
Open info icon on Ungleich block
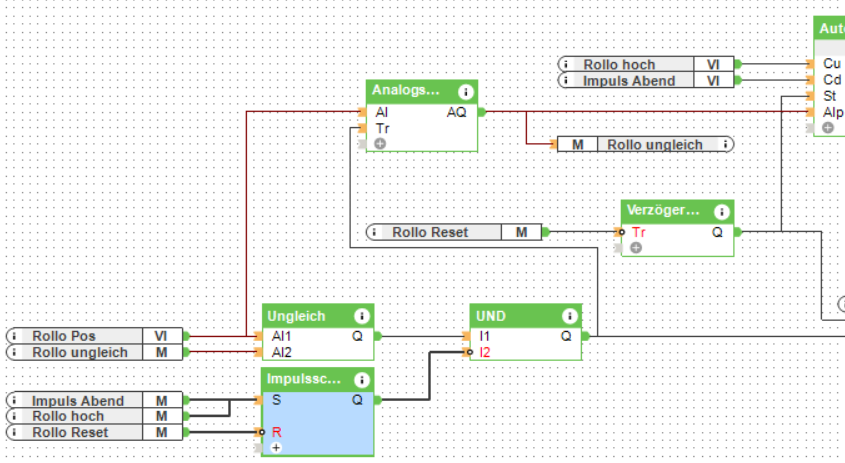coord(362,316)
